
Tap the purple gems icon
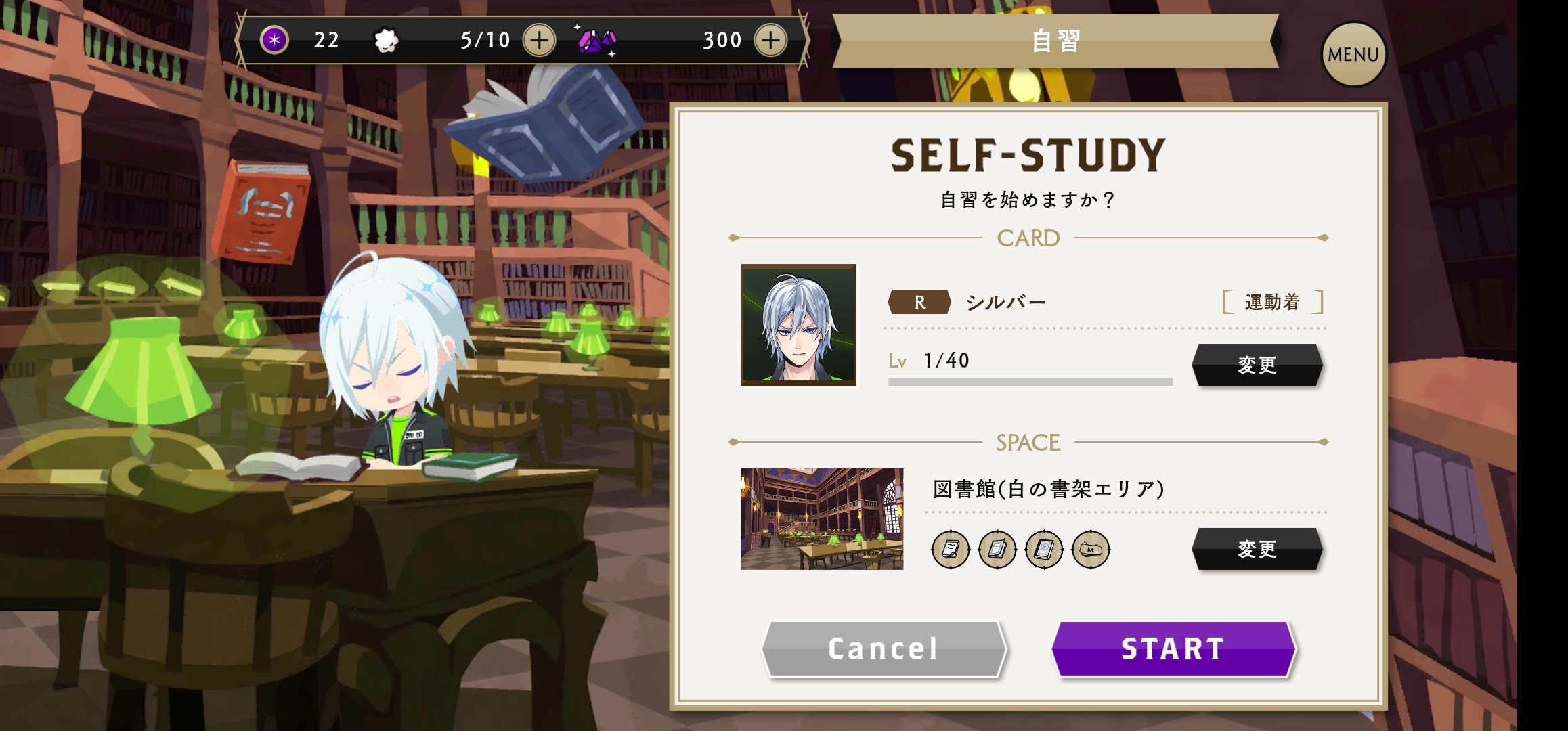pos(596,41)
